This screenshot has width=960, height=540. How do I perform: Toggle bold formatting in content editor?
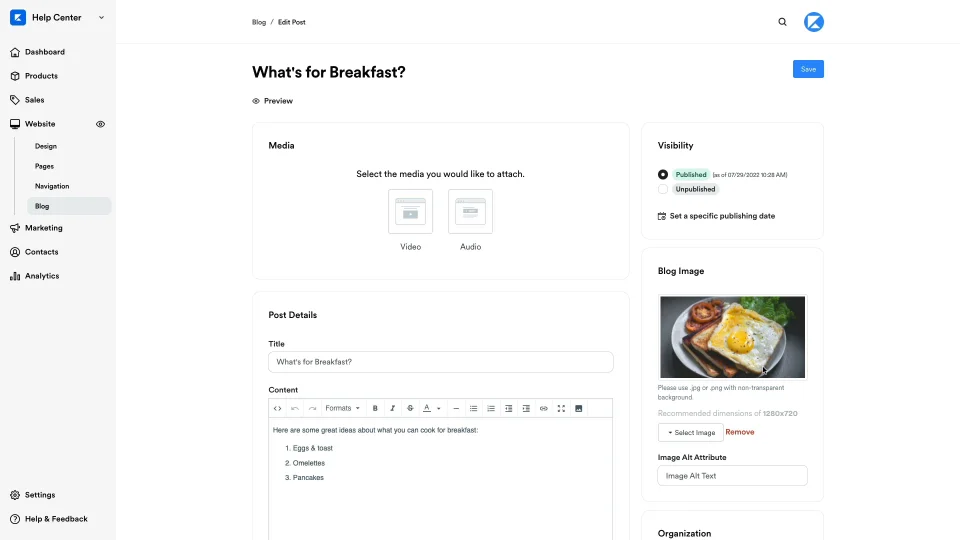click(x=375, y=408)
